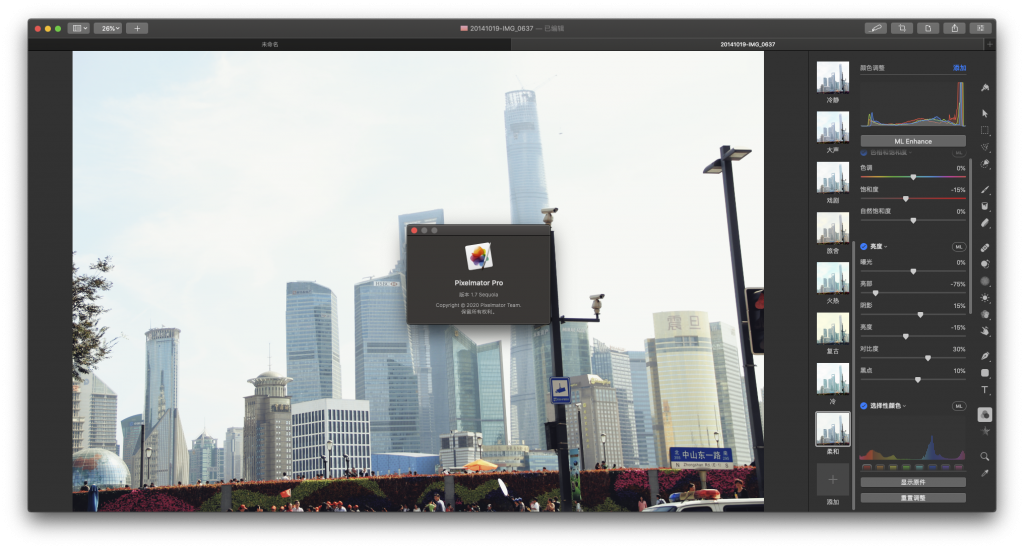
Task: Select the Shape tool
Action: point(985,373)
